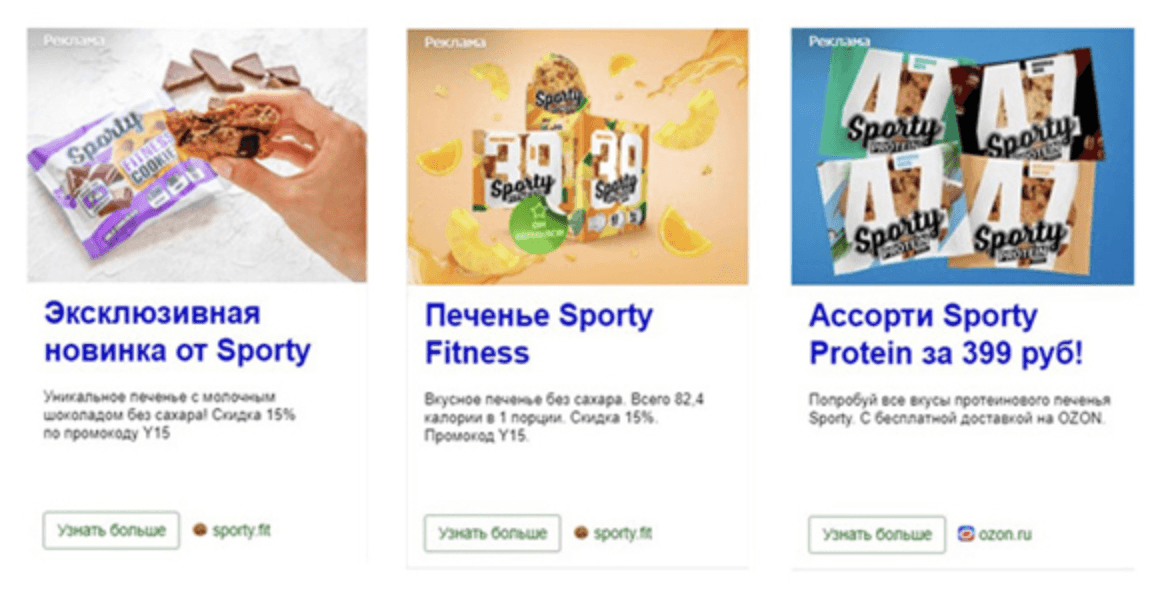
Task: Click the cookie favicon in the middle ad
Action: click(581, 533)
